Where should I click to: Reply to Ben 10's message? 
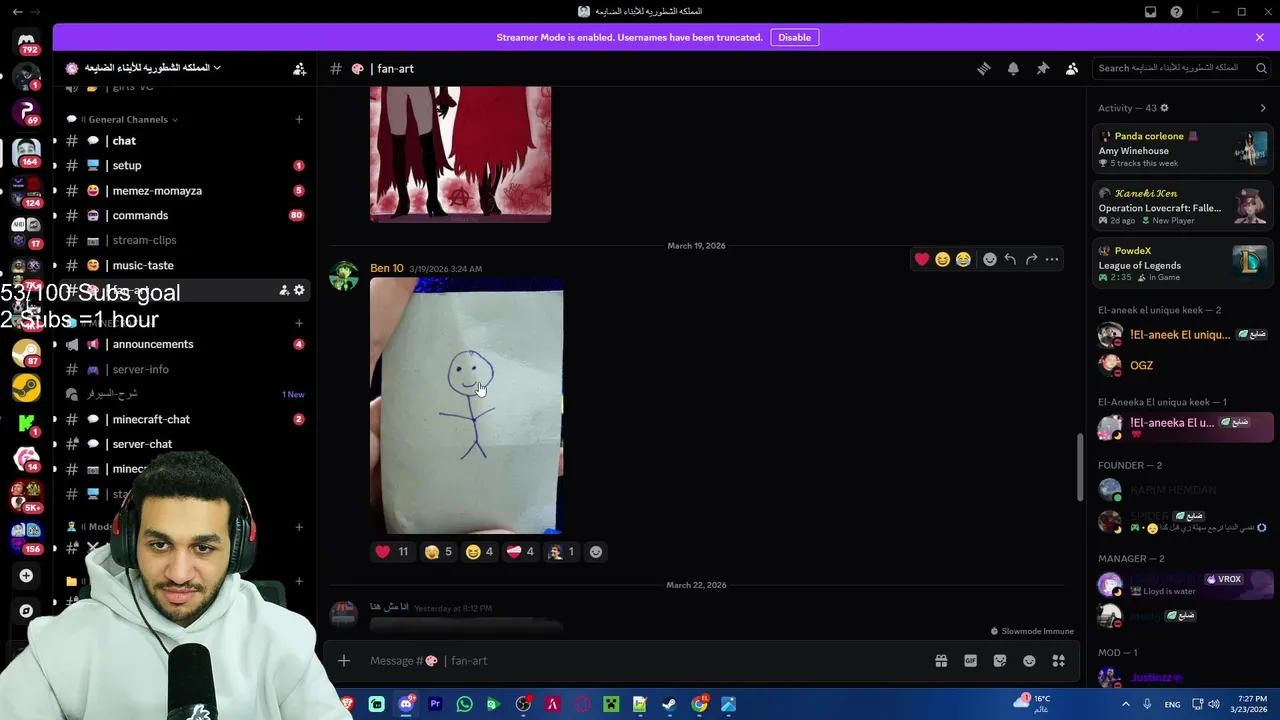pyautogui.click(x=1010, y=259)
